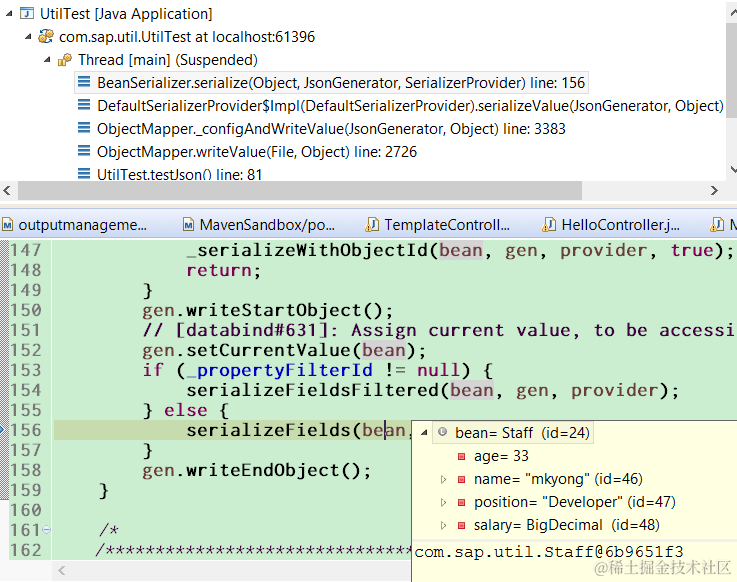
Task: Click the Debug view's horizontal scrollbar right arrow
Action: [714, 190]
